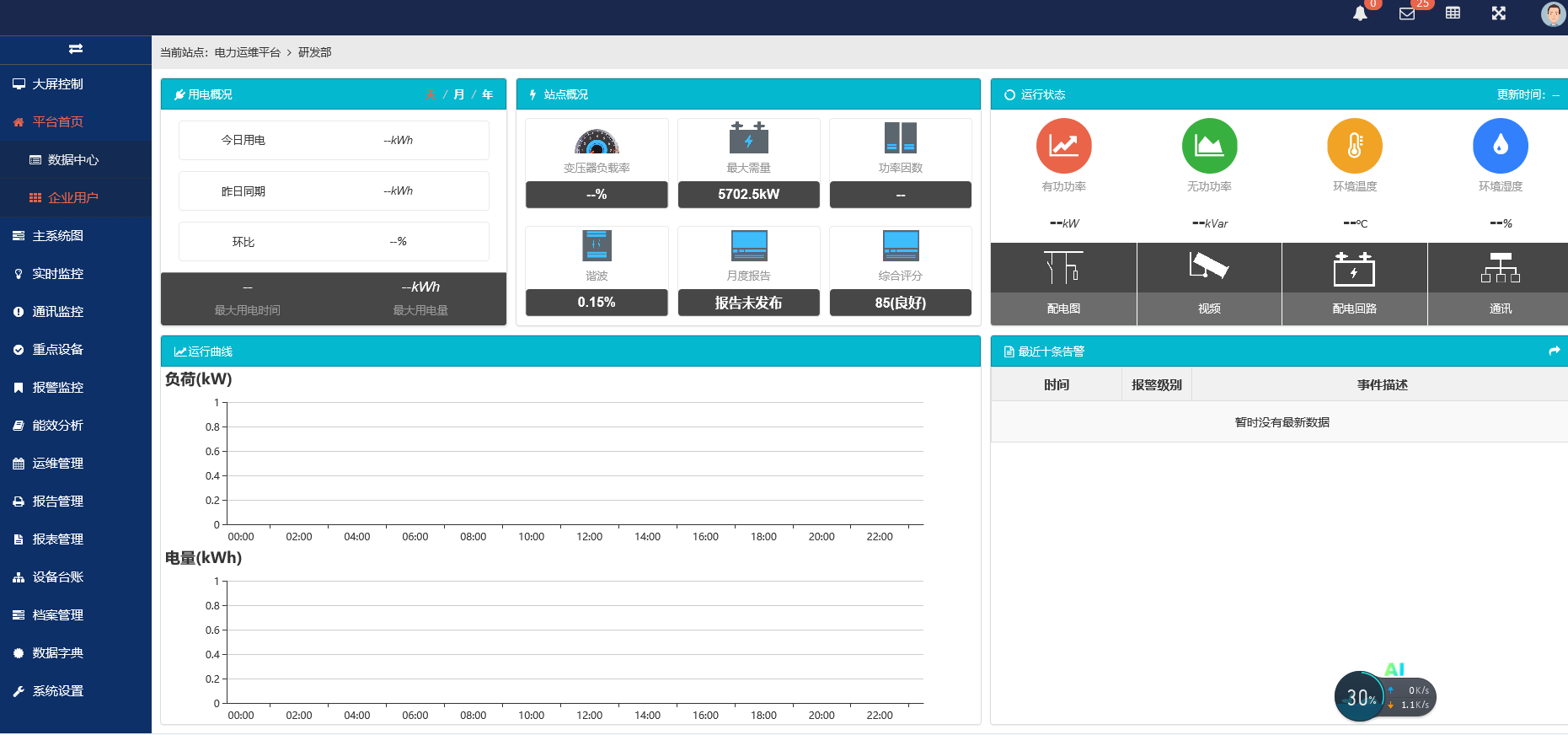Click the notification bell icon
1568x735 pixels.
[1359, 13]
